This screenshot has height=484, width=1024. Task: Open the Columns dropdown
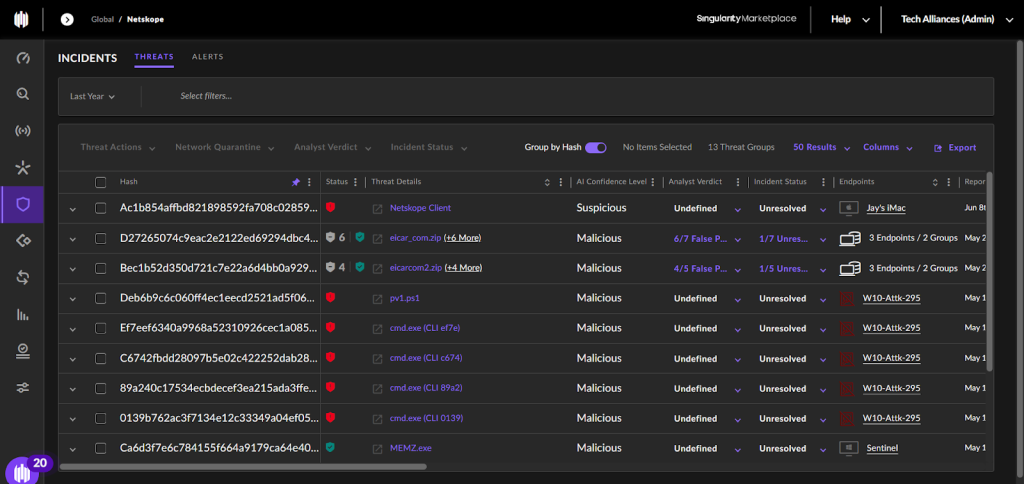point(888,148)
